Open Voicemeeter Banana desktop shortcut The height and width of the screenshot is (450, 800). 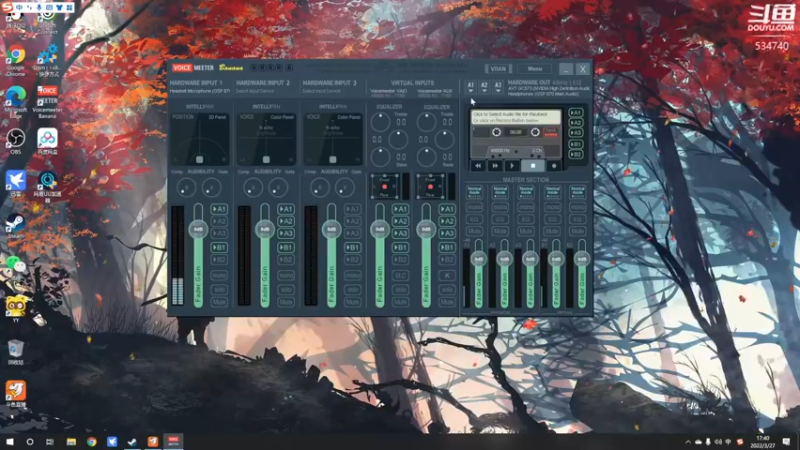[47, 102]
